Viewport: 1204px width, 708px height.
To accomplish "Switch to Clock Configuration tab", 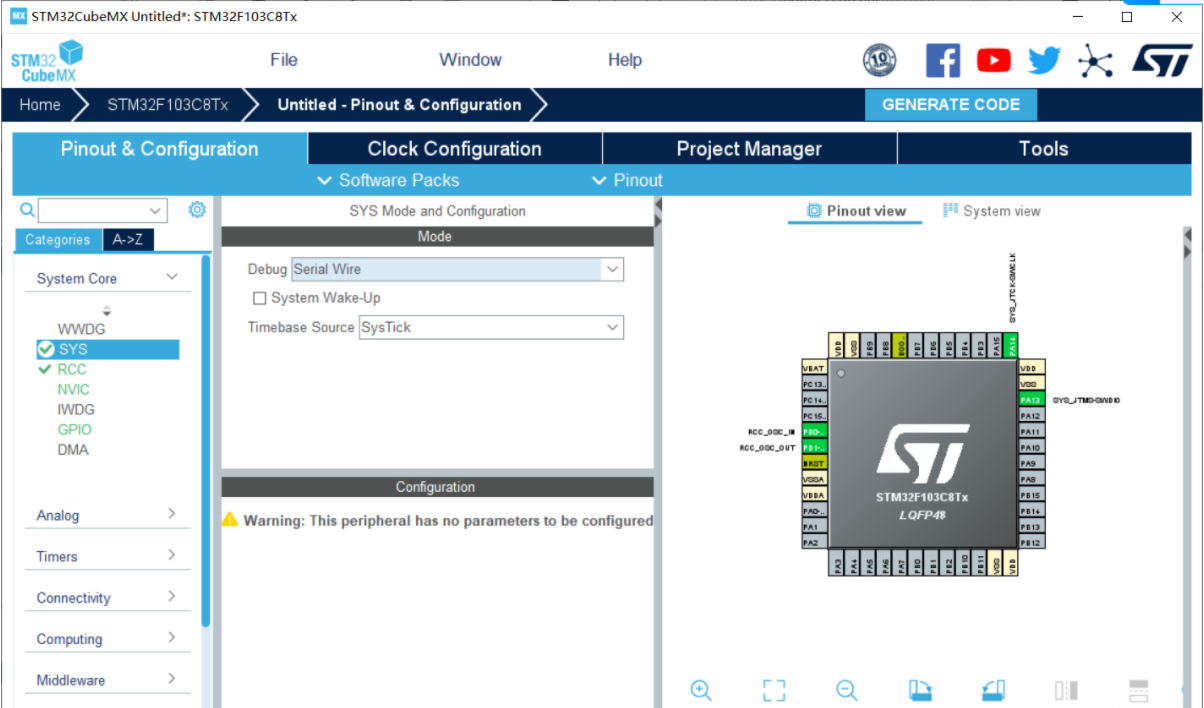I will pyautogui.click(x=455, y=149).
